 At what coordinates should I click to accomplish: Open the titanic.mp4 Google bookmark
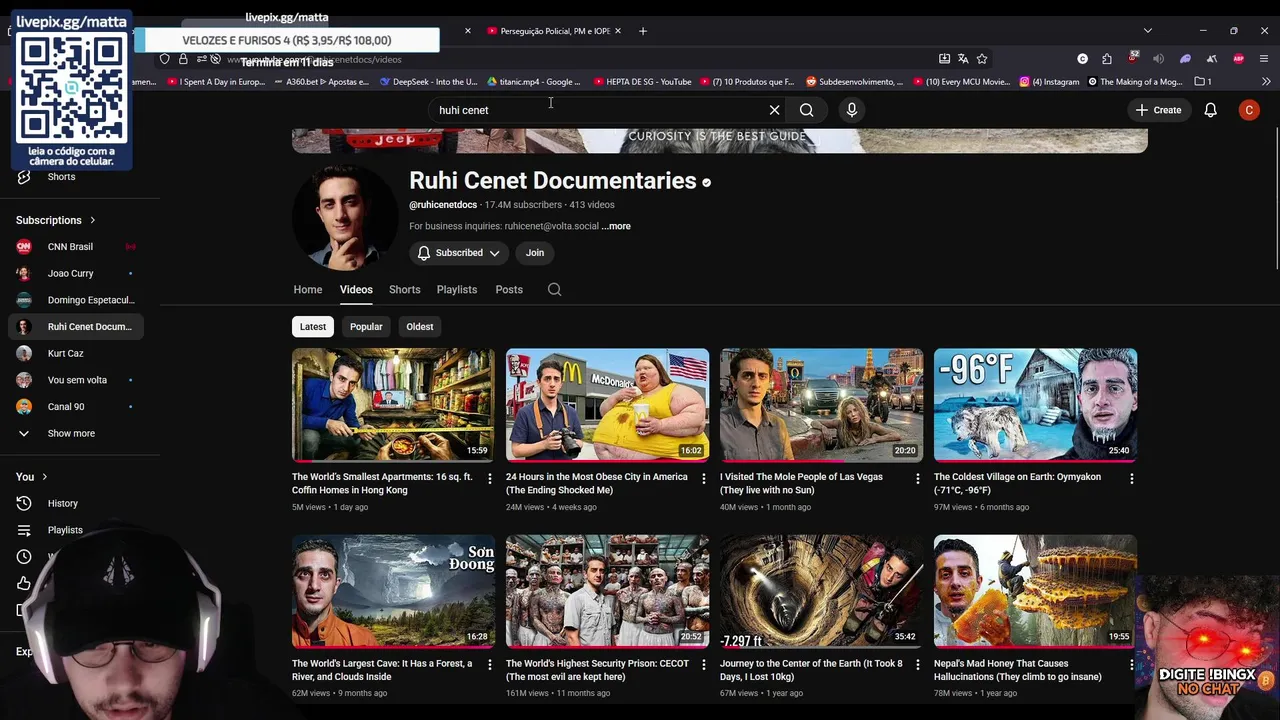pos(534,82)
